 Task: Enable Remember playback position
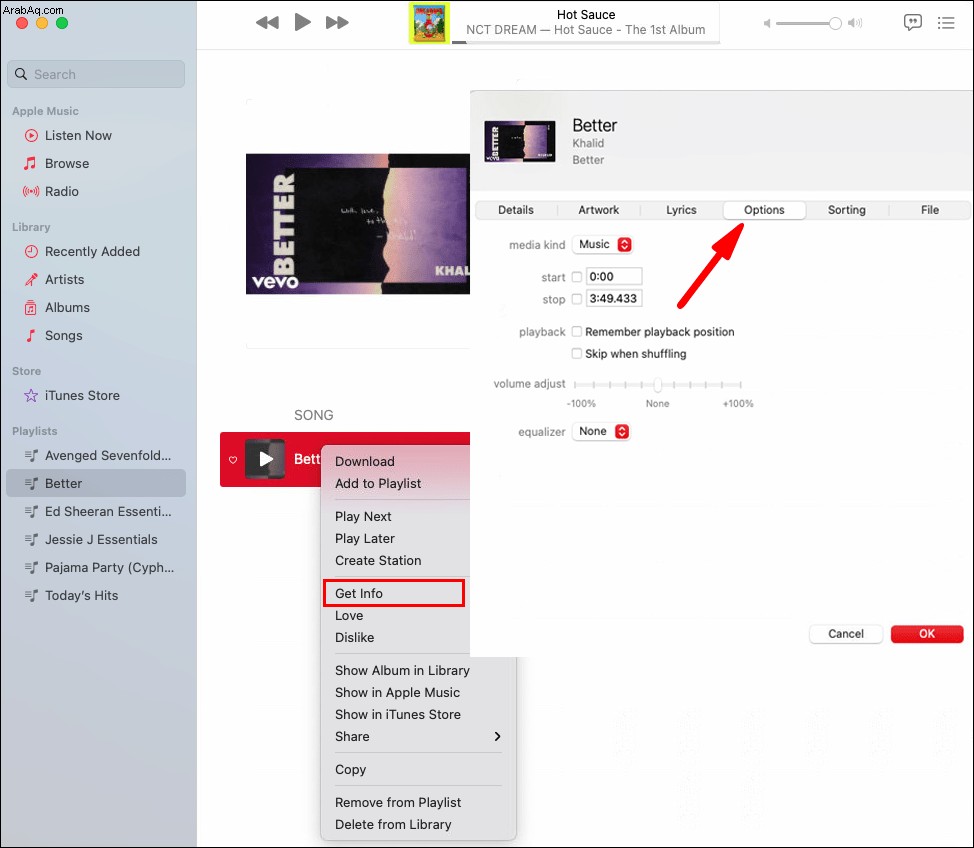[576, 332]
